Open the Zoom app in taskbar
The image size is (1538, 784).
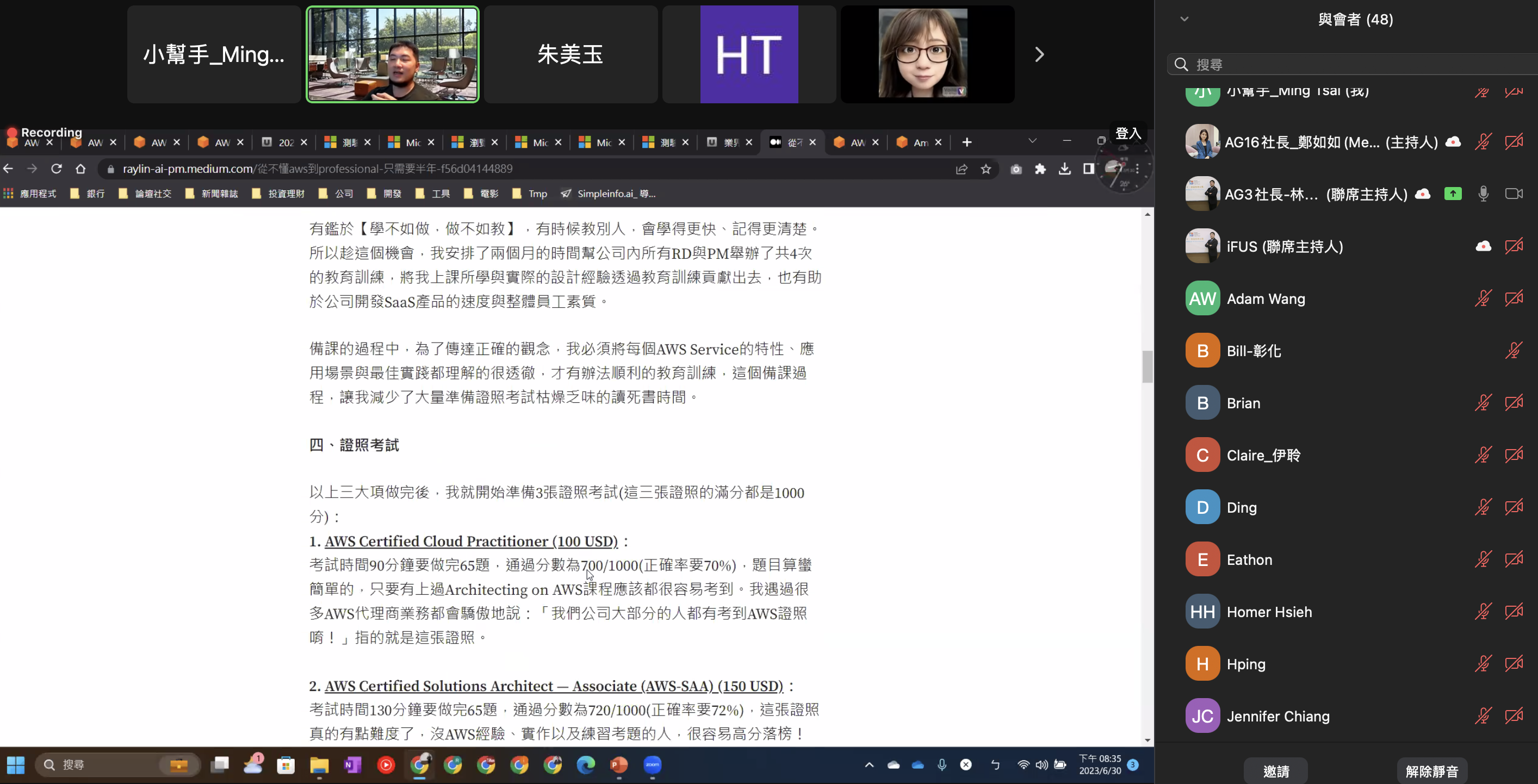point(653,764)
